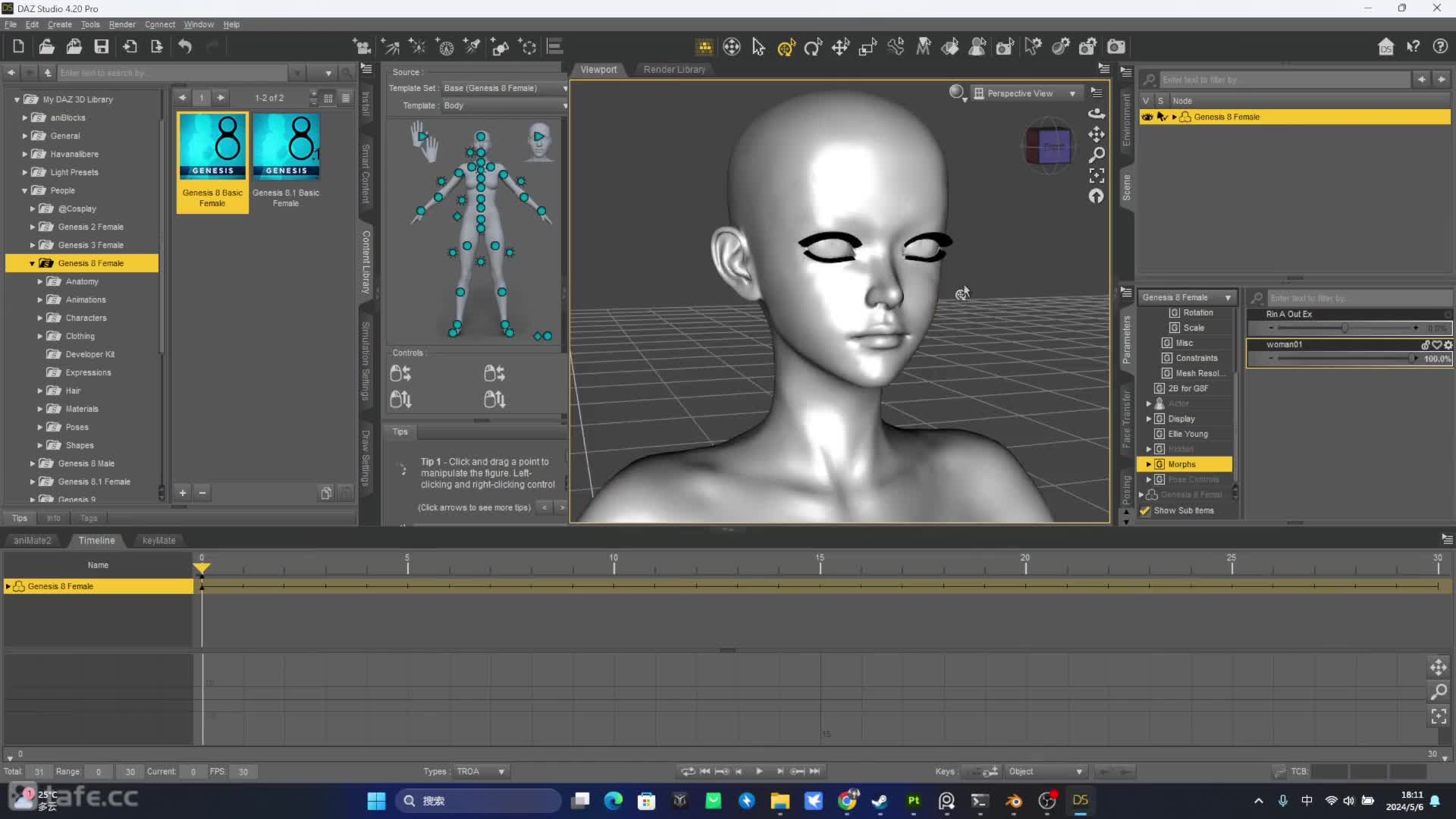Screen dimensions: 1456x819
Task: Toggle woman01 favorite heart icon
Action: pyautogui.click(x=1437, y=345)
